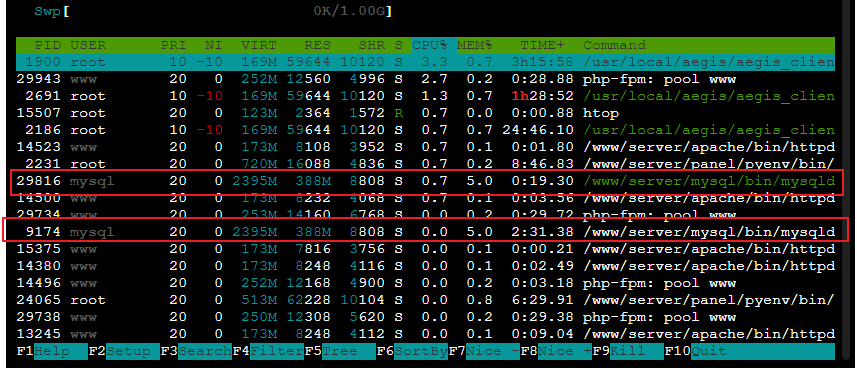
Task: Click the 720M VIRT value
Action: [x=259, y=164]
